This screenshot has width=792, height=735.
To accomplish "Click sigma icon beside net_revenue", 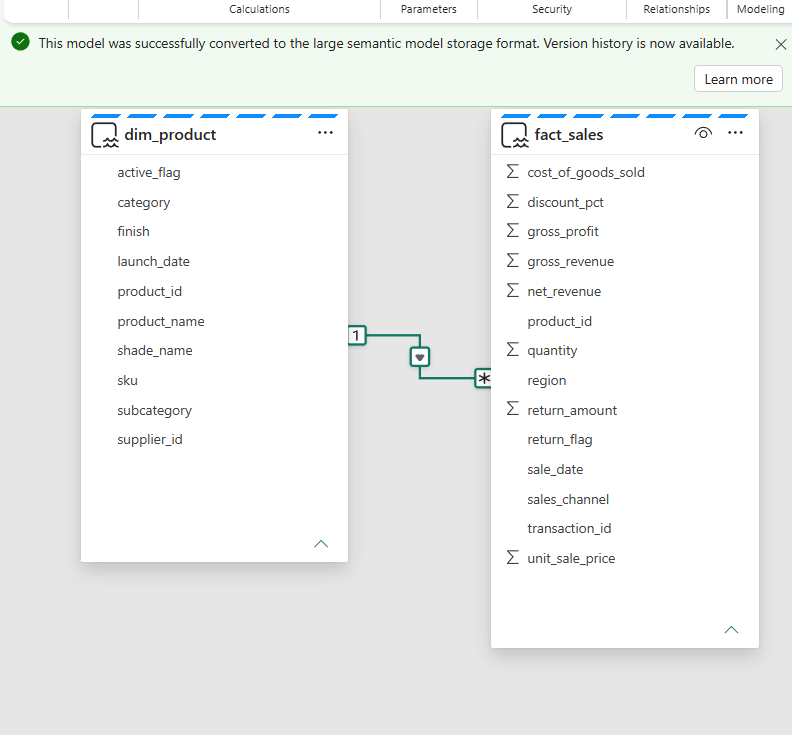I will pyautogui.click(x=513, y=290).
